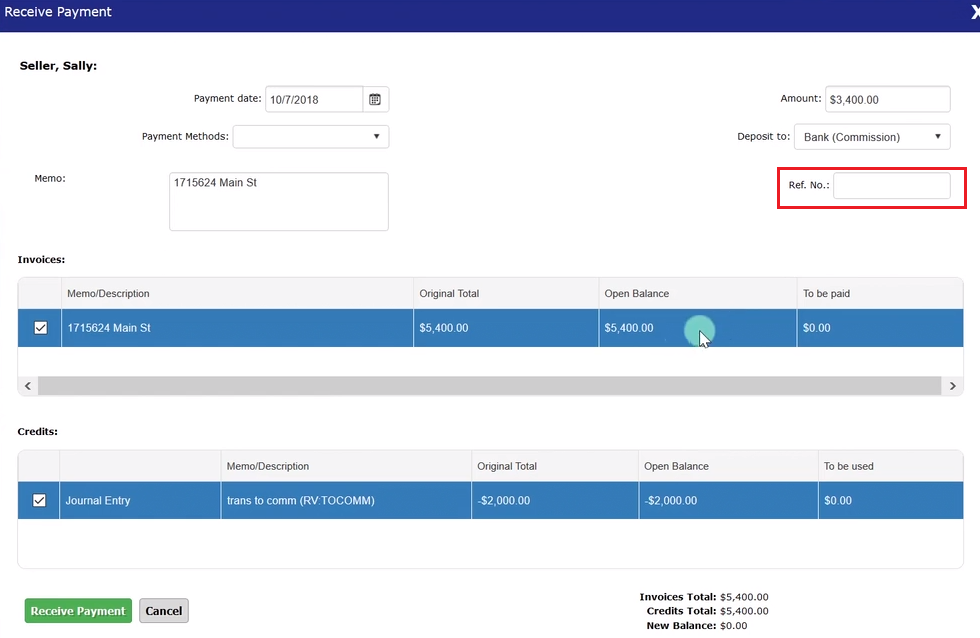The image size is (980, 638).
Task: Close the Receive Payment dialog
Action: tap(974, 13)
